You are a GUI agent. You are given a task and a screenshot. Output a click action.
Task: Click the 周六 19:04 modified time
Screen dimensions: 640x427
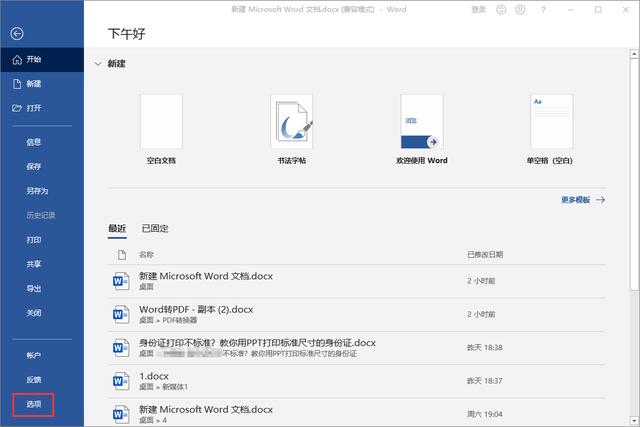(485, 414)
